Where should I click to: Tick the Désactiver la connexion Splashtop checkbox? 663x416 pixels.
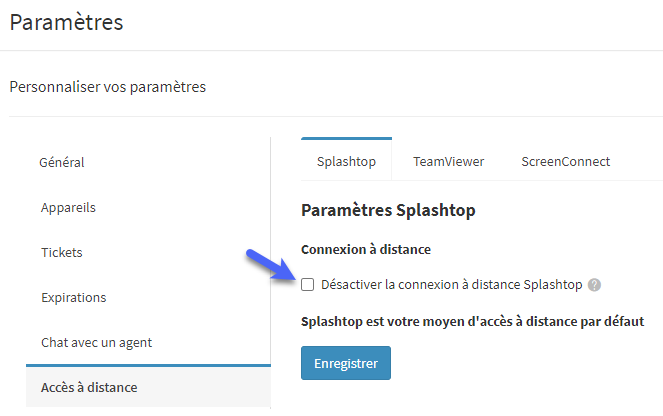(307, 285)
